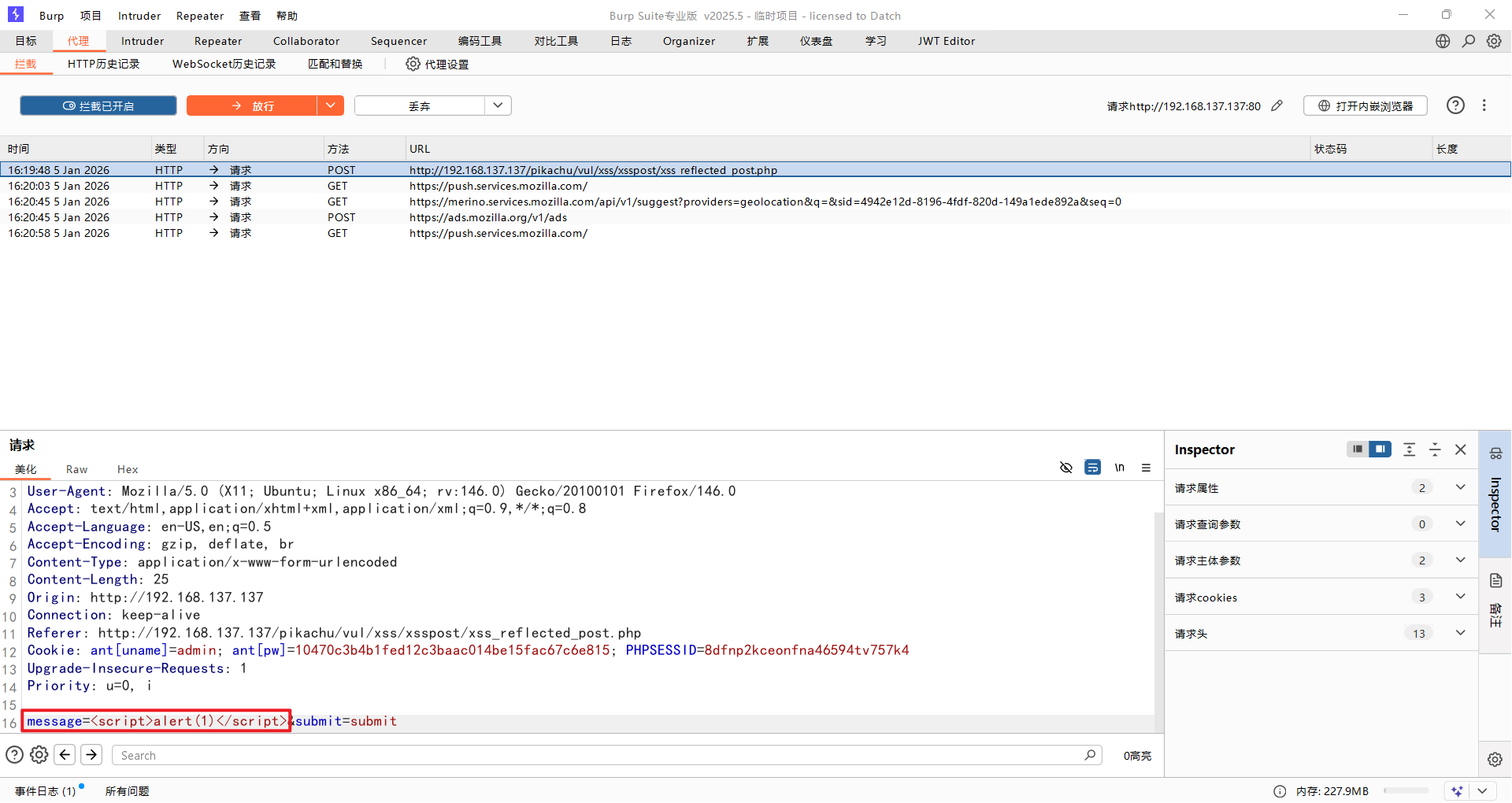The width and height of the screenshot is (1512, 803).
Task: Switch Inspector to side panel layout
Action: (1380, 449)
